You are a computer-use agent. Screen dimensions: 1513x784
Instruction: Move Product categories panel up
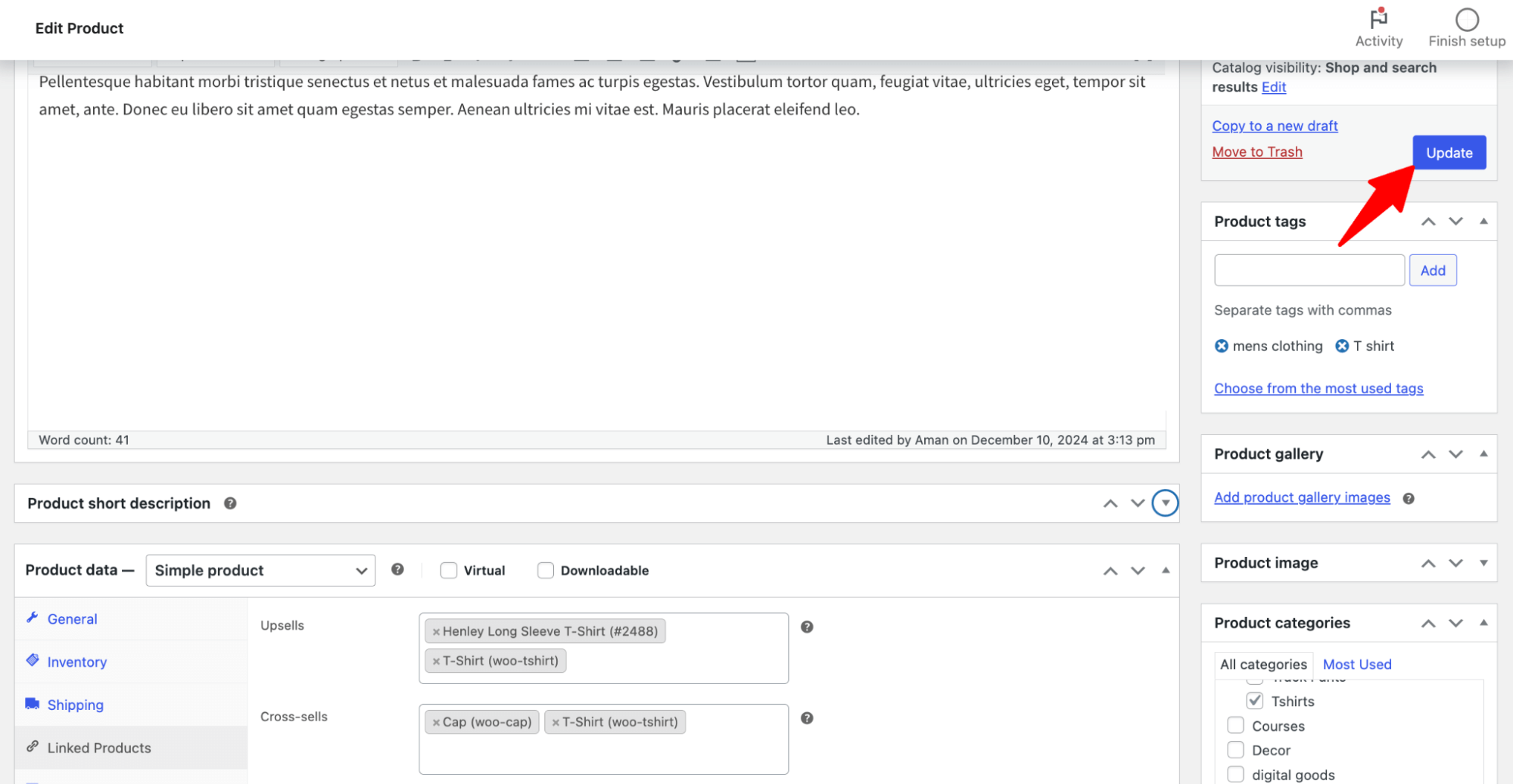(x=1427, y=623)
